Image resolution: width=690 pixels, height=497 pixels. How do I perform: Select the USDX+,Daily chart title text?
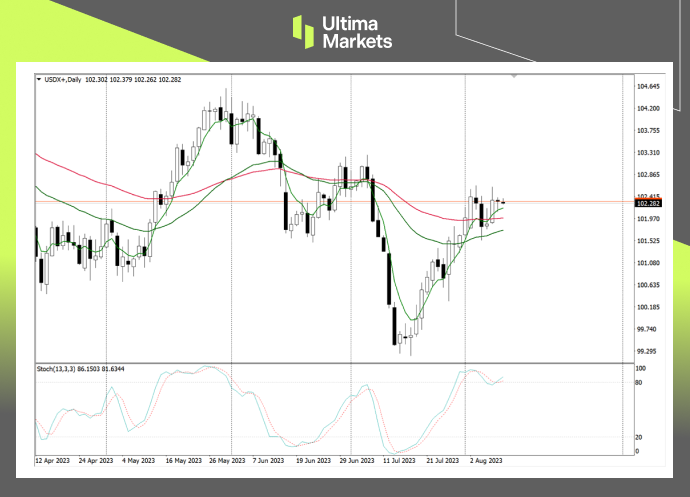pos(63,80)
